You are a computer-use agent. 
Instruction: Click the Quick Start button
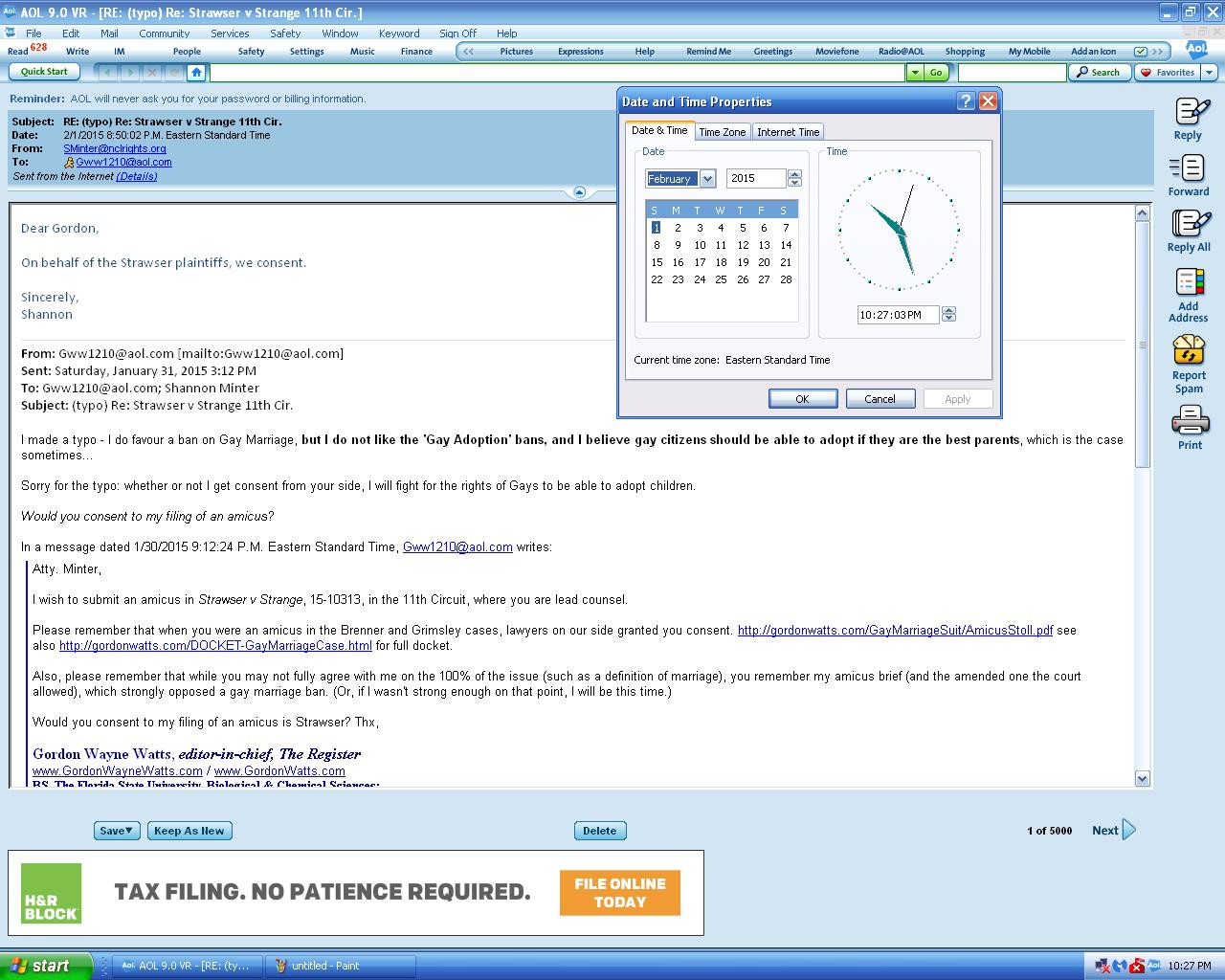tap(45, 72)
